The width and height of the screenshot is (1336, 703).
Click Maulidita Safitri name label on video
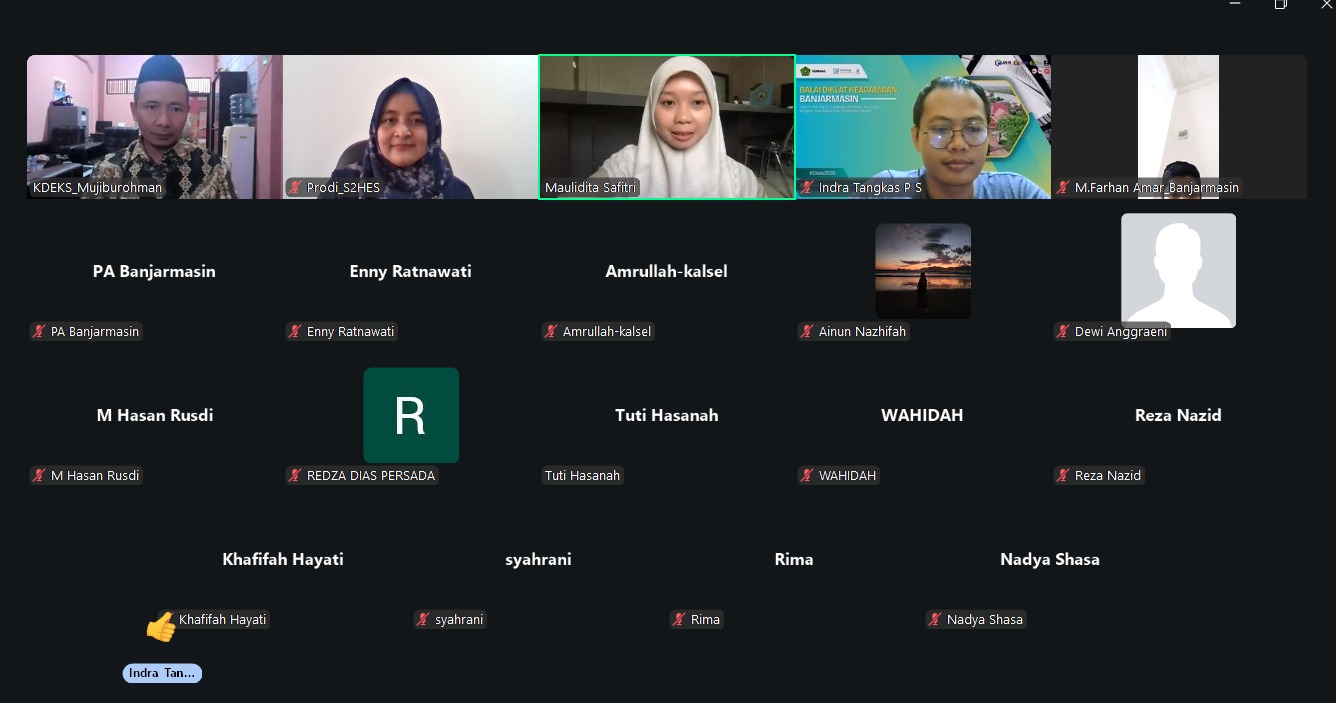(x=590, y=188)
